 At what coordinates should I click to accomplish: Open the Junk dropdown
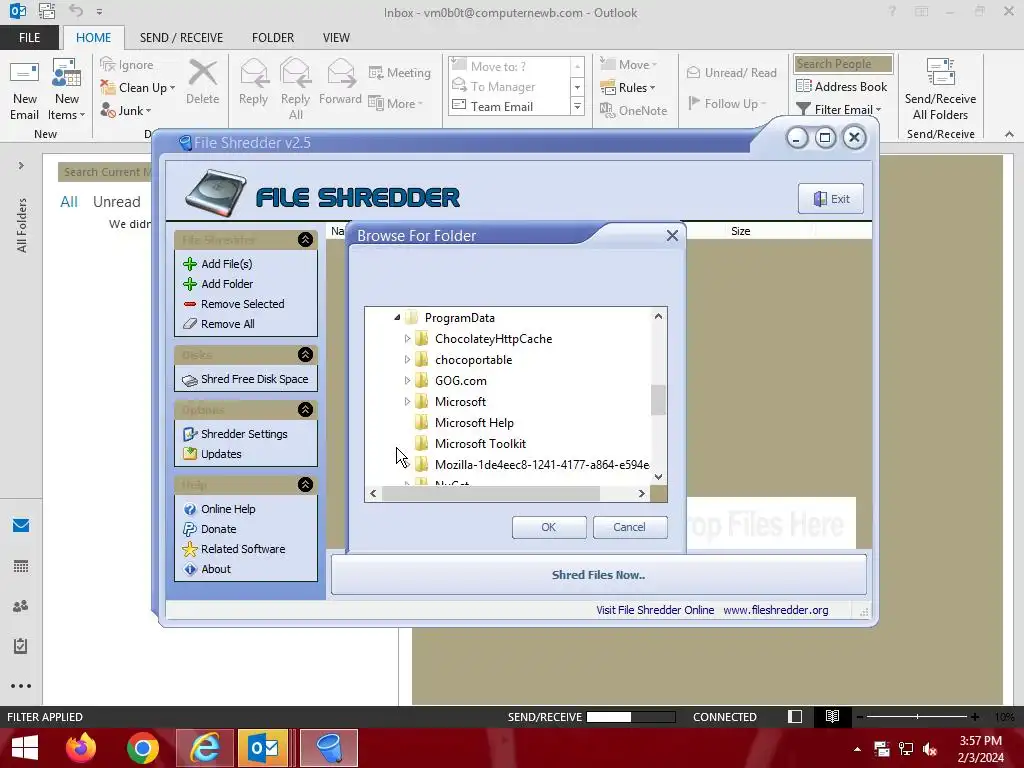126,110
